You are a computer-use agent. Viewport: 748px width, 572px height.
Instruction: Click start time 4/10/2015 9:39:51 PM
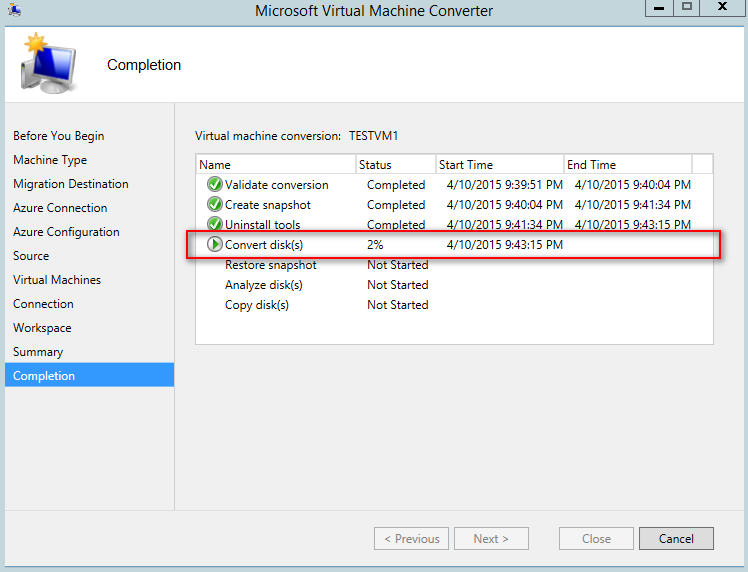(x=505, y=185)
